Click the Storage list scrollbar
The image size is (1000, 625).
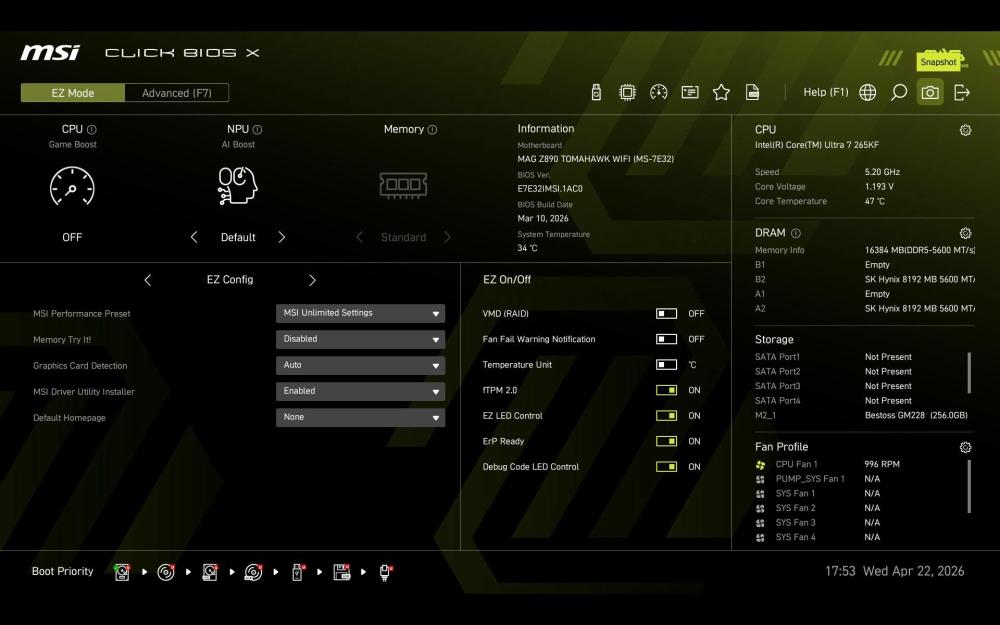coord(969,373)
